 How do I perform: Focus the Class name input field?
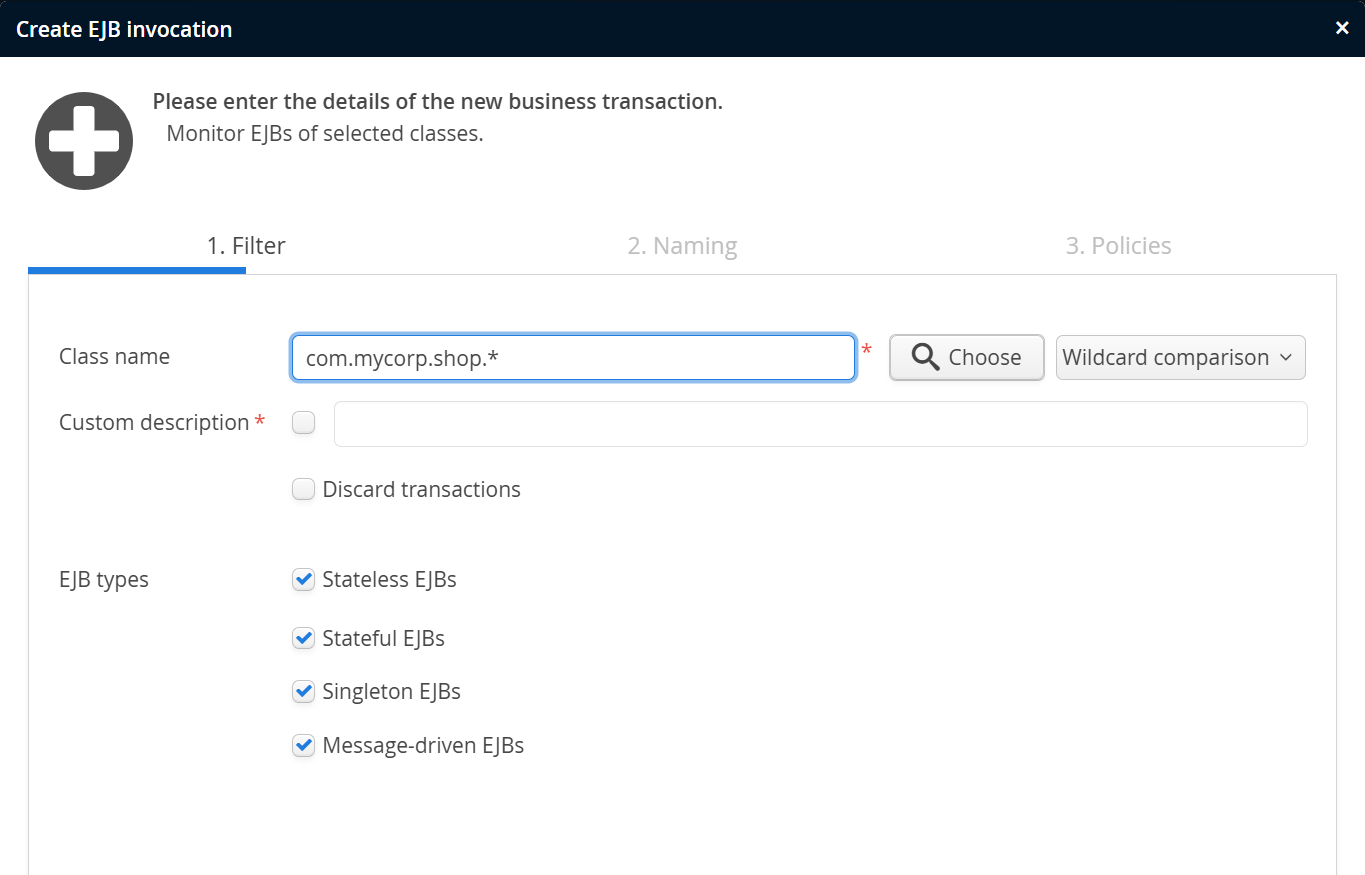click(x=573, y=358)
